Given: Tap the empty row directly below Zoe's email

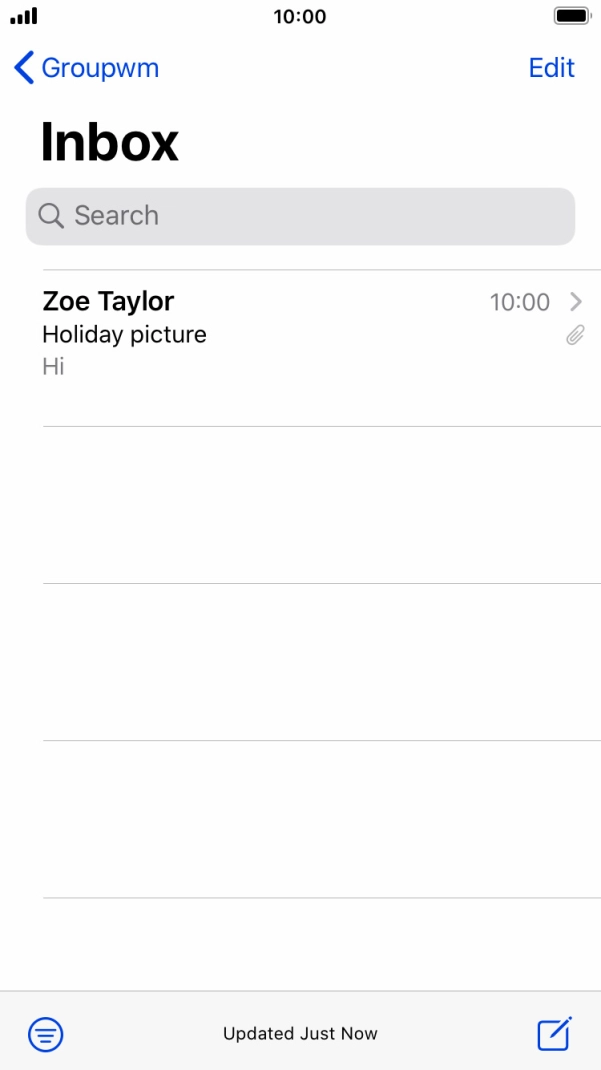Looking at the screenshot, I should point(320,505).
